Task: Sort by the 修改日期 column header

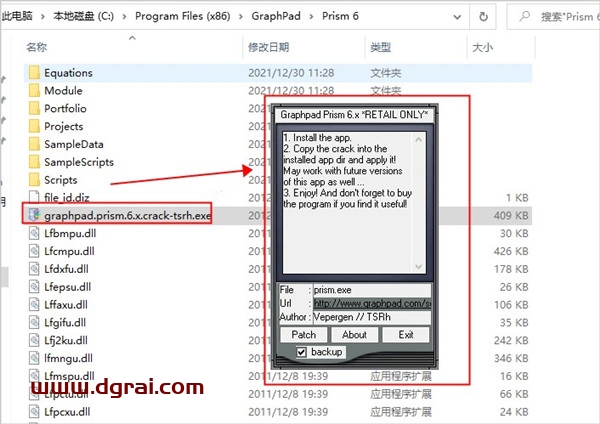Action: click(268, 48)
